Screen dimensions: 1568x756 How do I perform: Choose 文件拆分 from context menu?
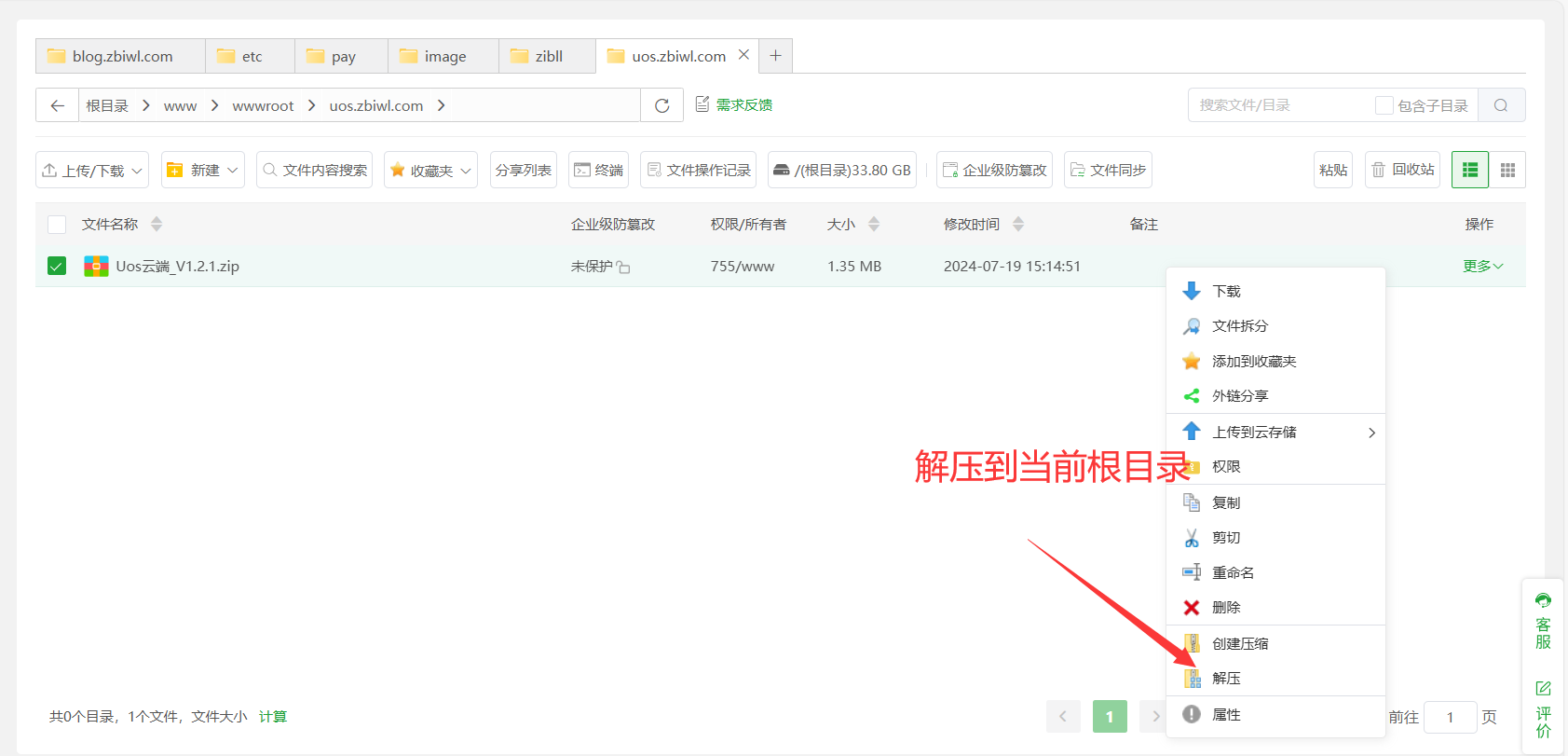click(1275, 326)
